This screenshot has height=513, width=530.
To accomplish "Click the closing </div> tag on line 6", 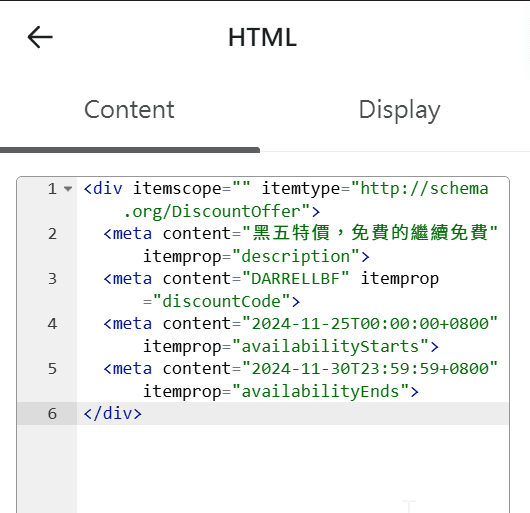I will point(113,414).
